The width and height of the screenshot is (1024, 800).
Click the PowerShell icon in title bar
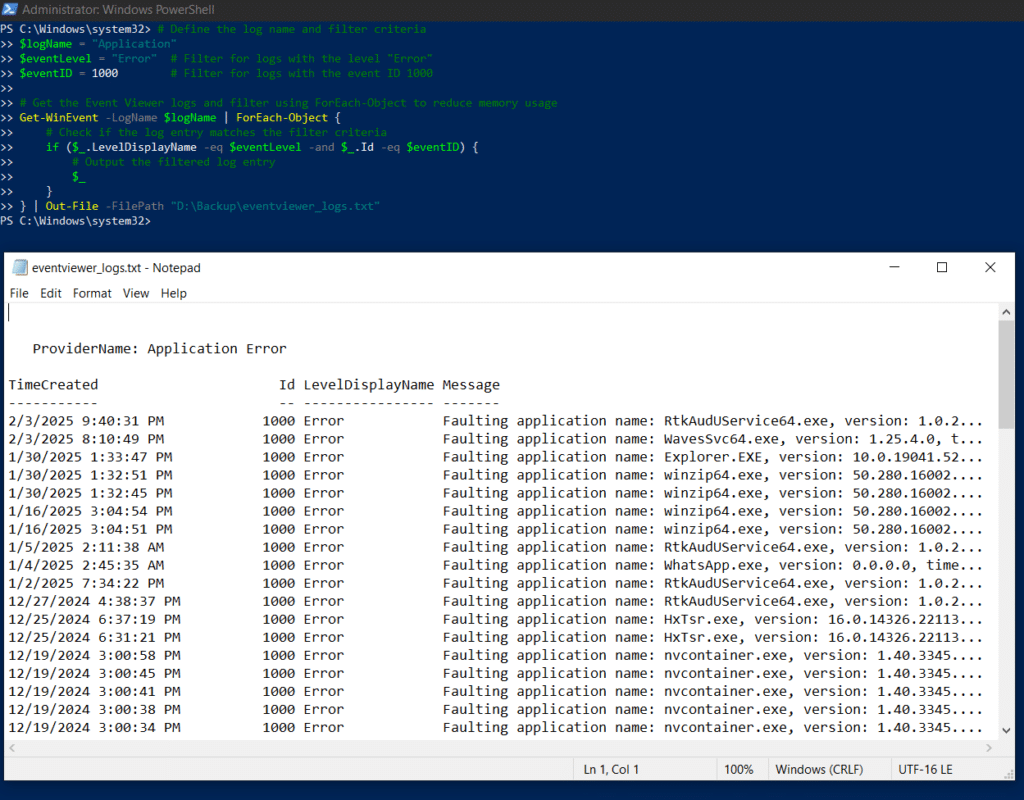(x=9, y=9)
